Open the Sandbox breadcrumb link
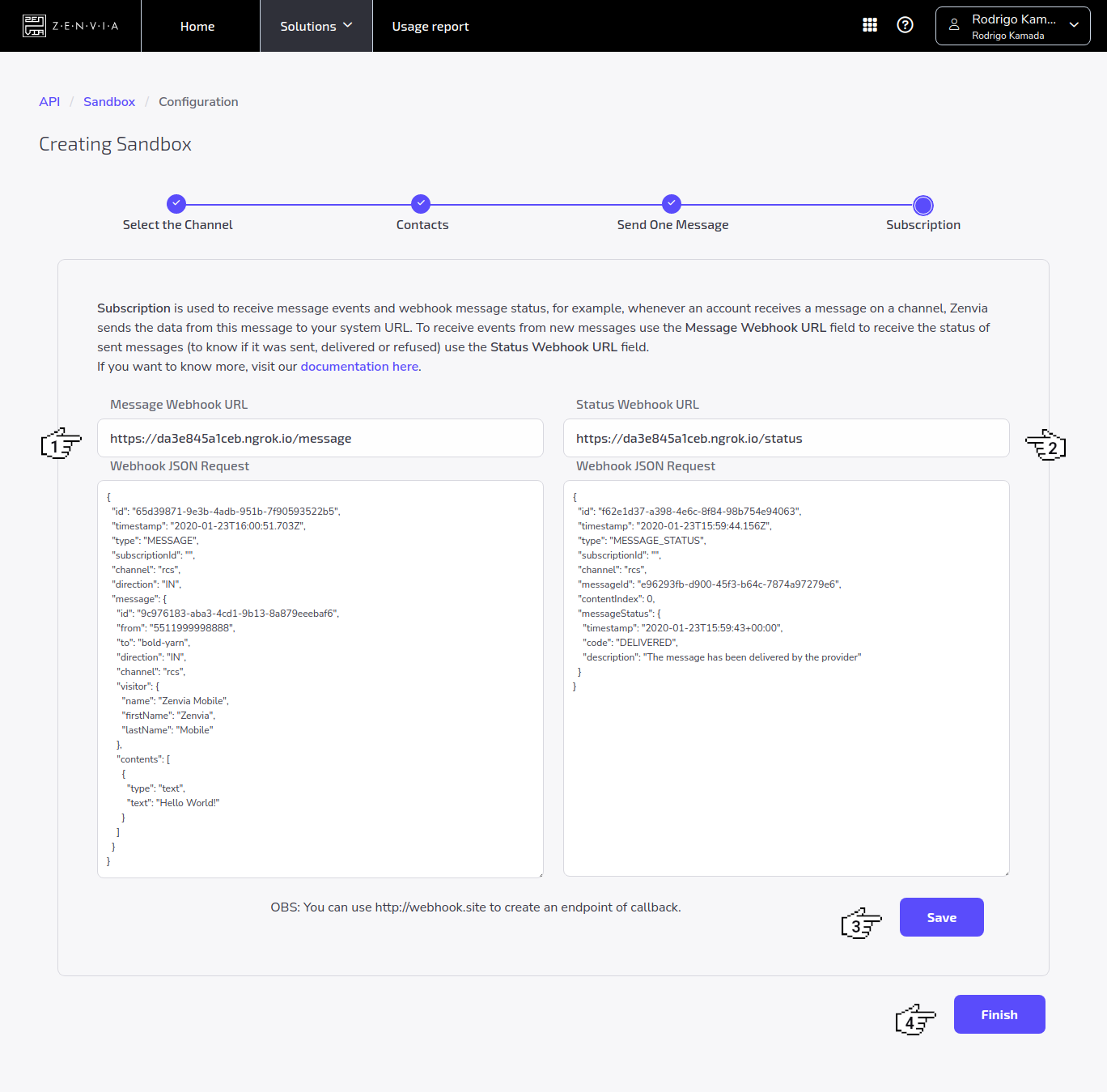 (109, 101)
